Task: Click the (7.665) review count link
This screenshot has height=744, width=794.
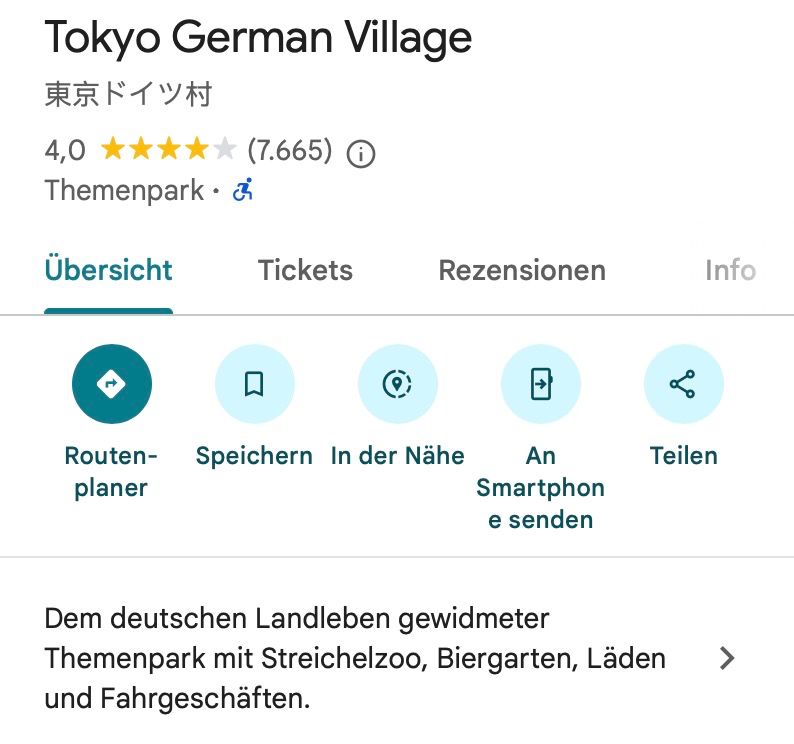Action: [x=289, y=151]
